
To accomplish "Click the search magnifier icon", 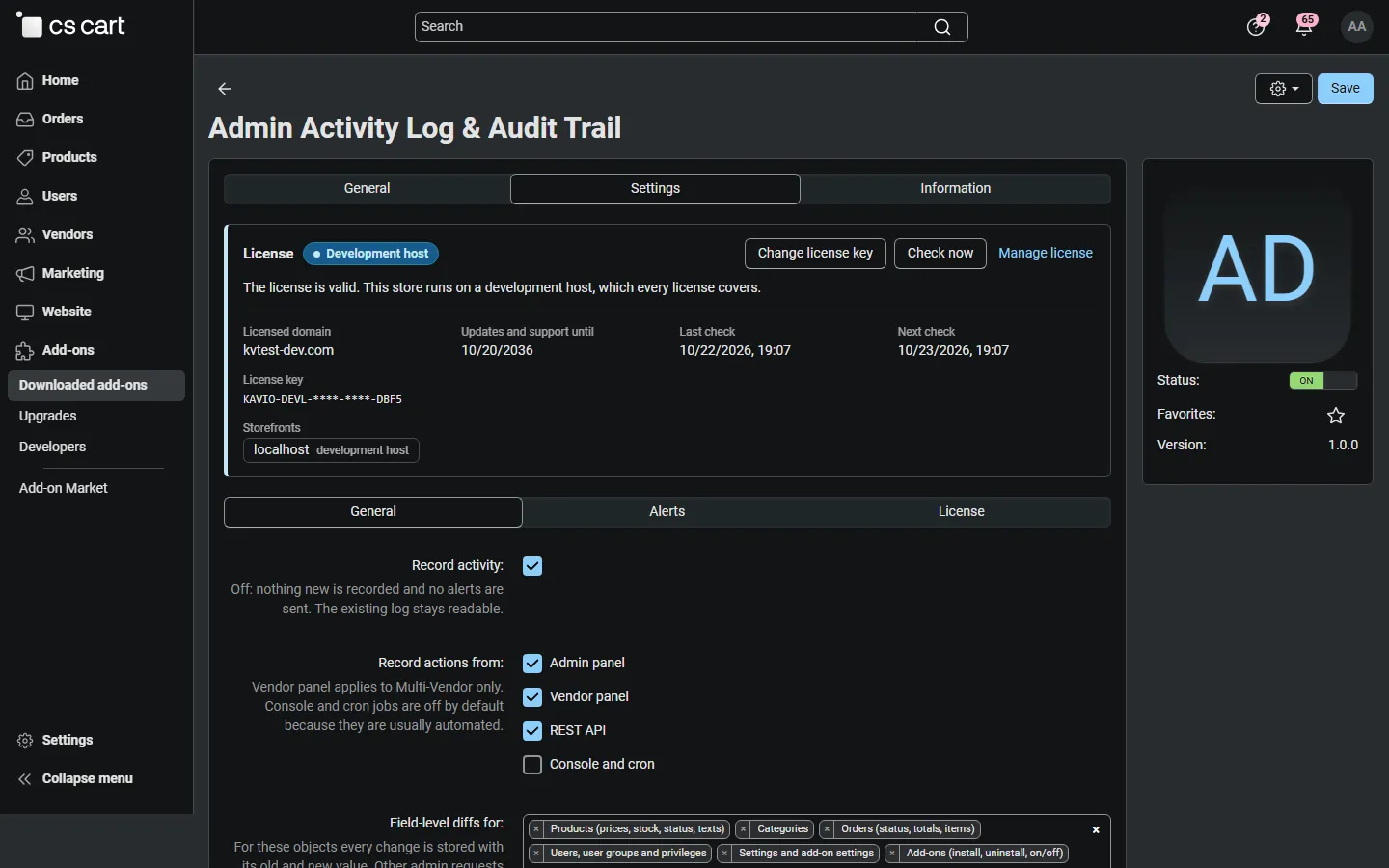I will click(x=942, y=27).
